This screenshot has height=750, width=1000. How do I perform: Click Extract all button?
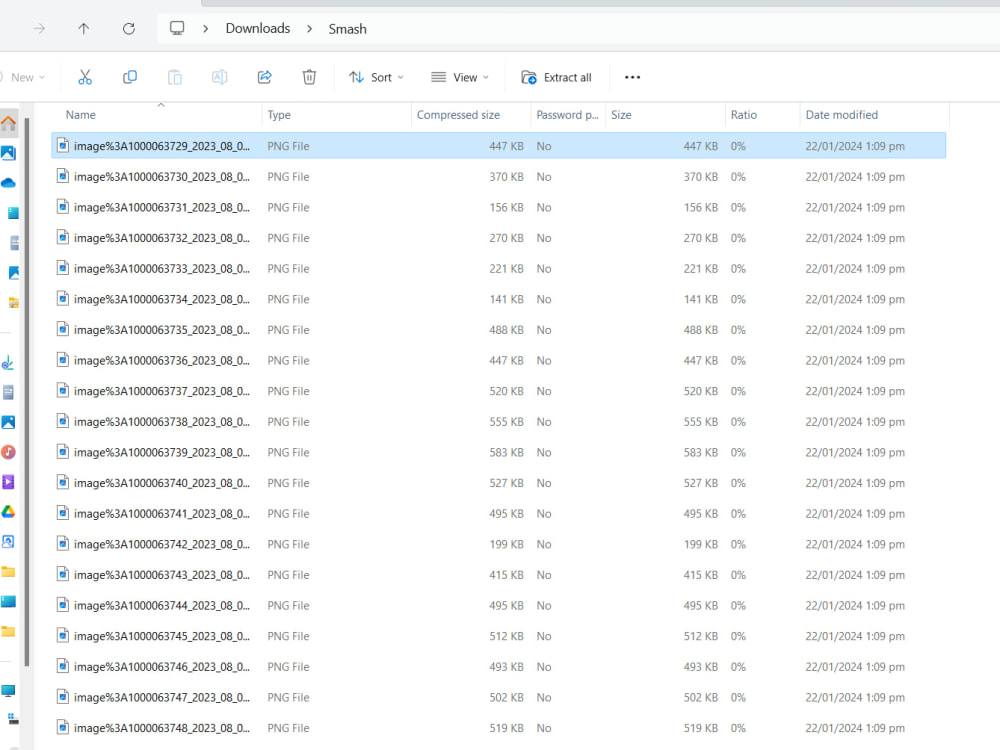[556, 77]
